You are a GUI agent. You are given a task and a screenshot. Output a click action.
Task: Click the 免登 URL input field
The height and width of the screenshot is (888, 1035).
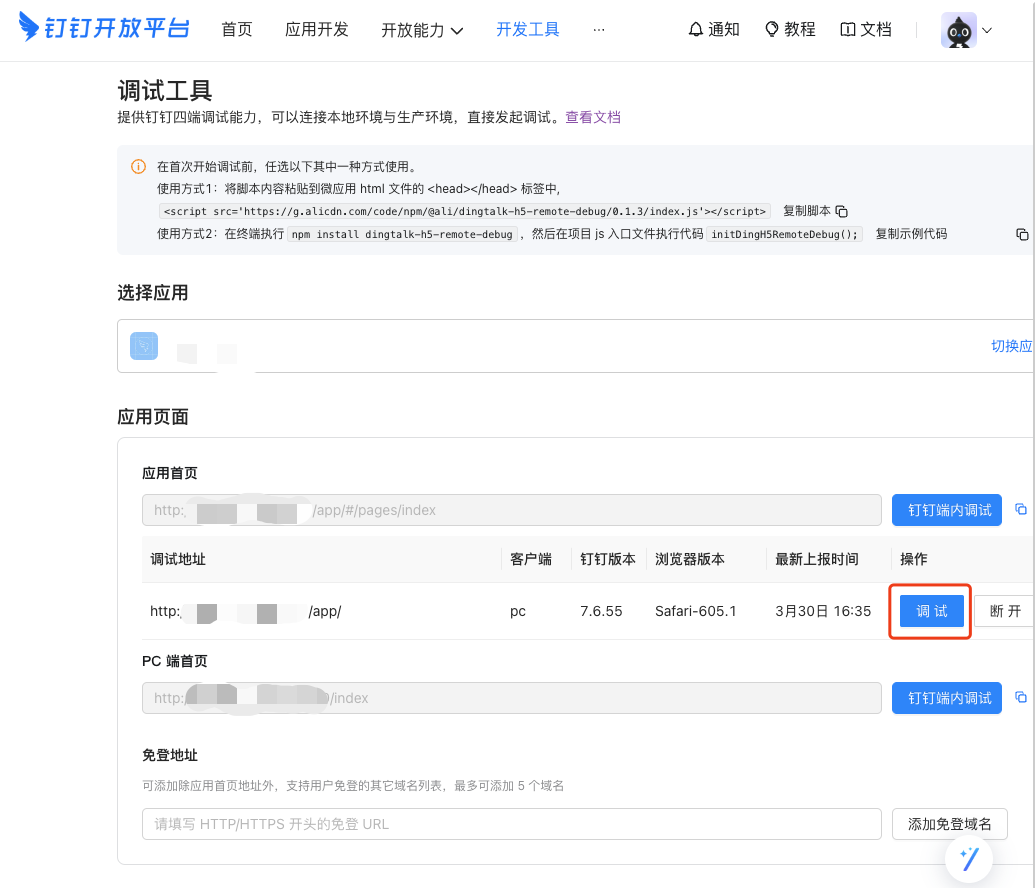(x=512, y=824)
